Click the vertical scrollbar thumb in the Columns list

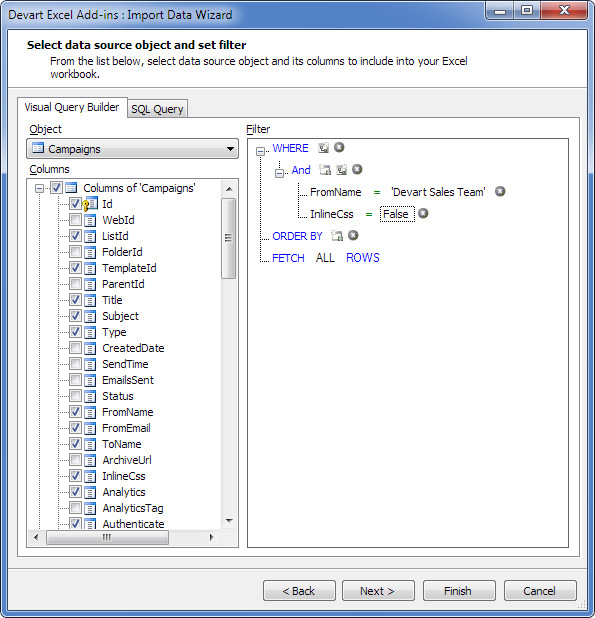(228, 238)
